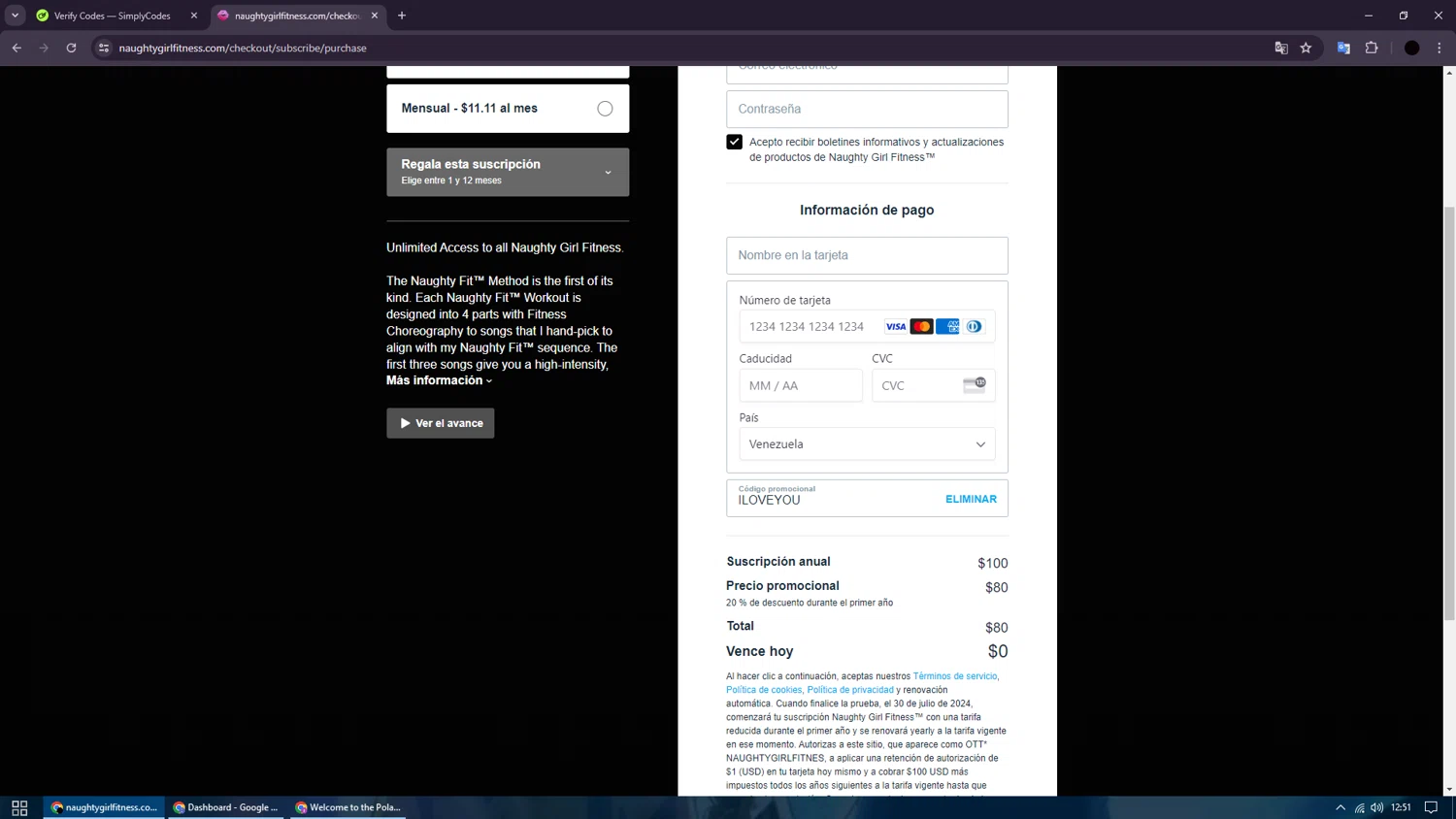The image size is (1456, 819).
Task: Open Windows Start menu
Action: pyautogui.click(x=19, y=807)
